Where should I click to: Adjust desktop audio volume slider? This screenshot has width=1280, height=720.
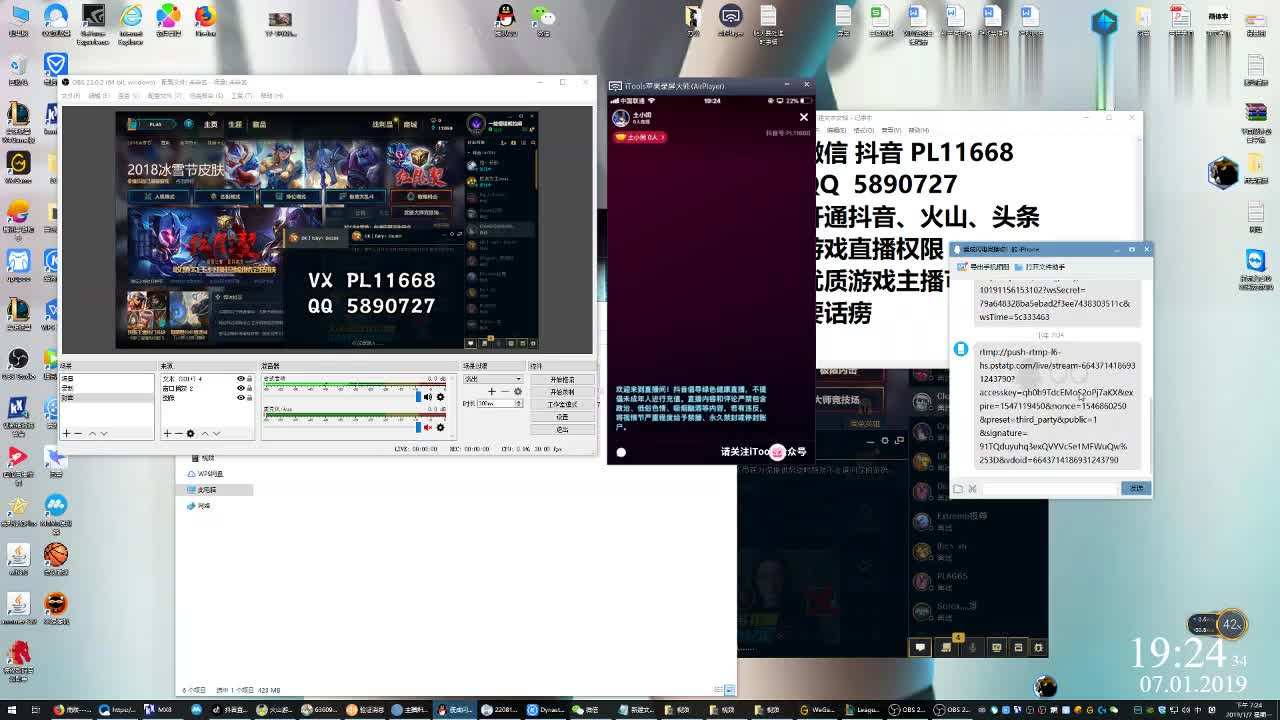tap(418, 397)
